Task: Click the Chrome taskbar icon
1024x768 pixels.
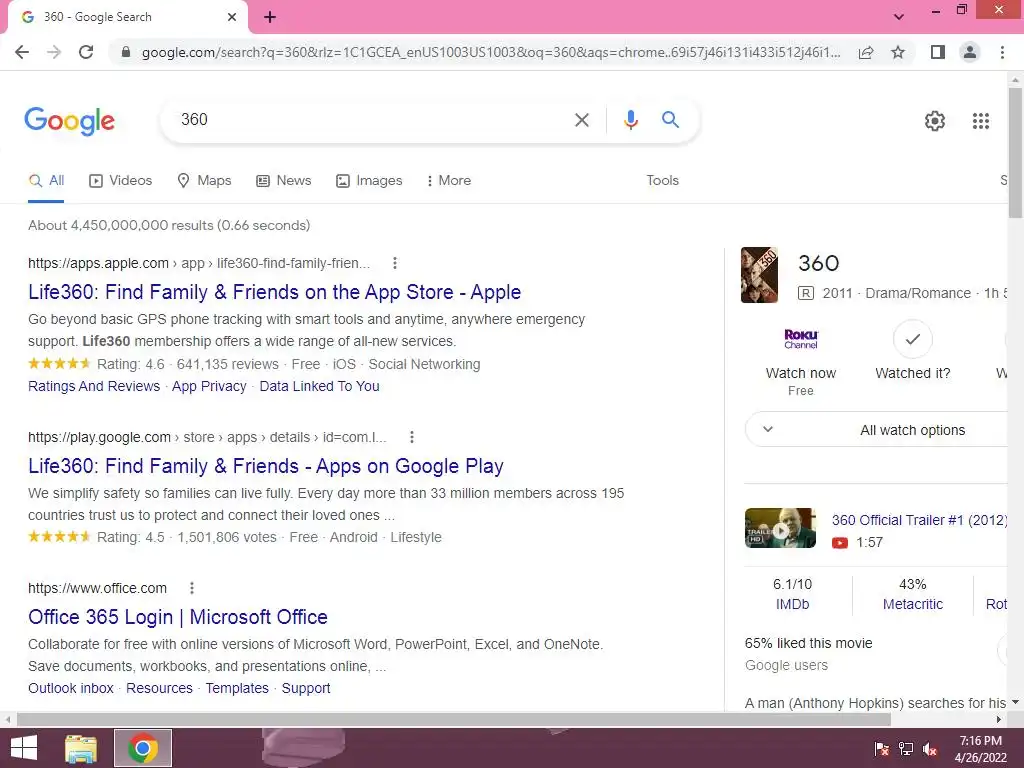Action: coord(143,748)
